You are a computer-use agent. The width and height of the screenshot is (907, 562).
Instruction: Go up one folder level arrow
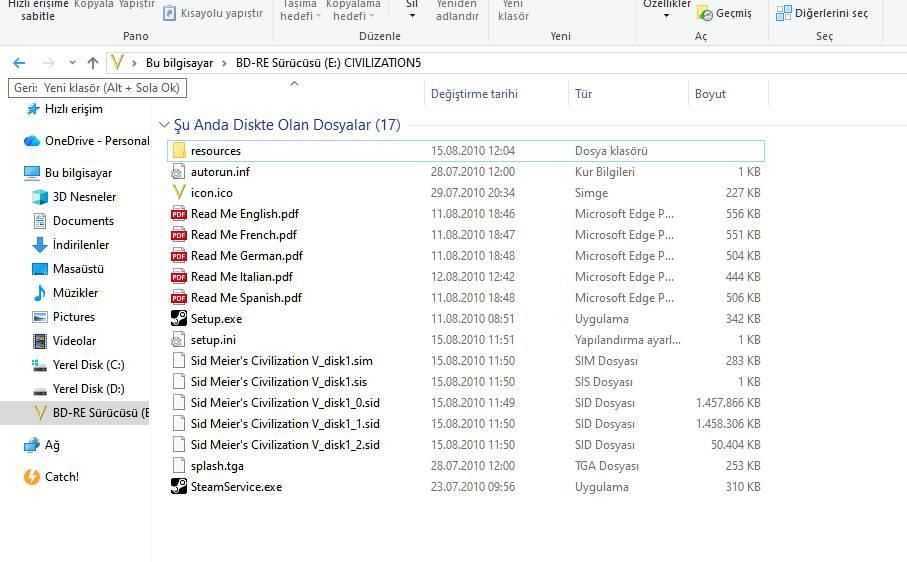coord(93,62)
